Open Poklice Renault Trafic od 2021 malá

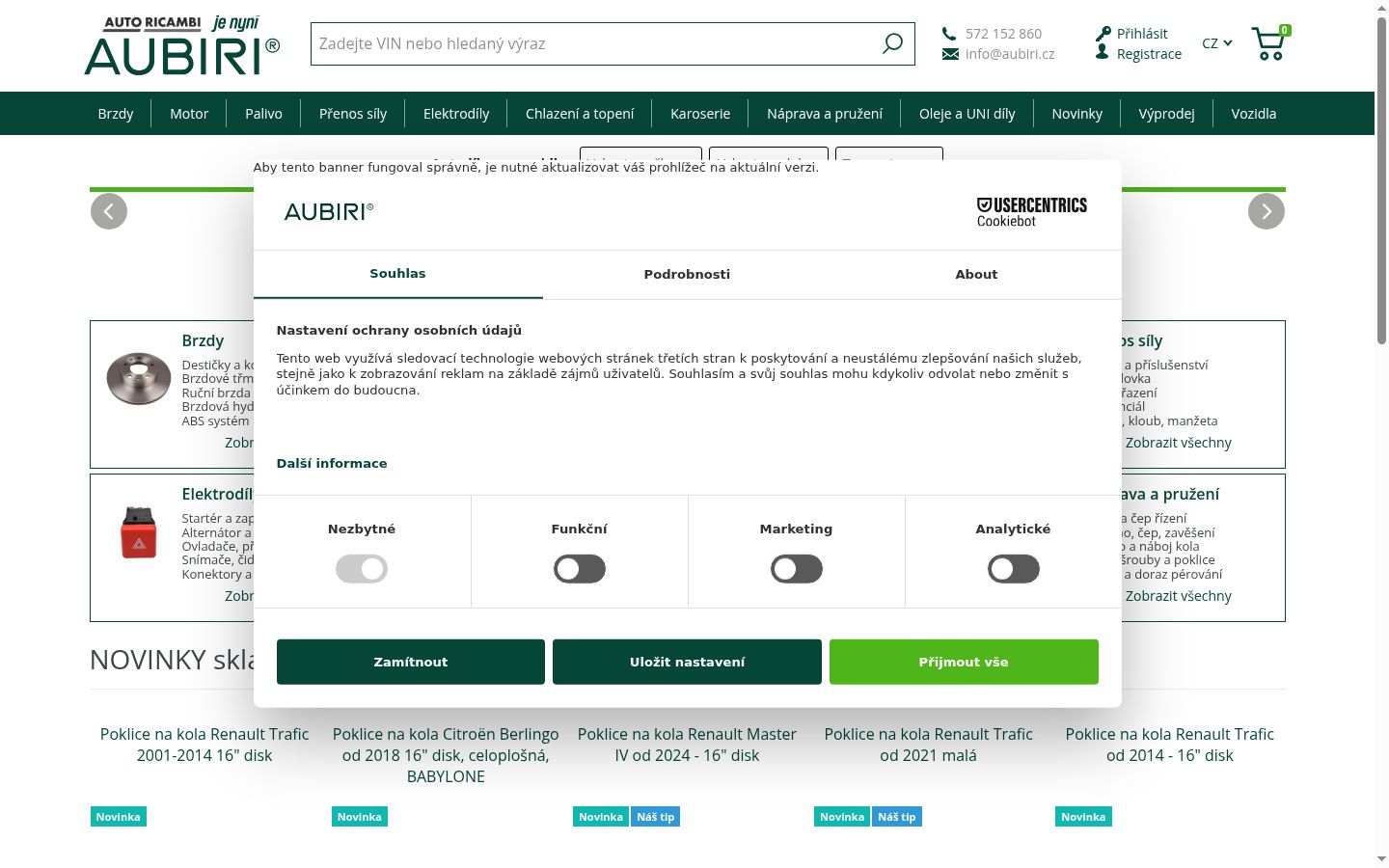click(x=928, y=745)
